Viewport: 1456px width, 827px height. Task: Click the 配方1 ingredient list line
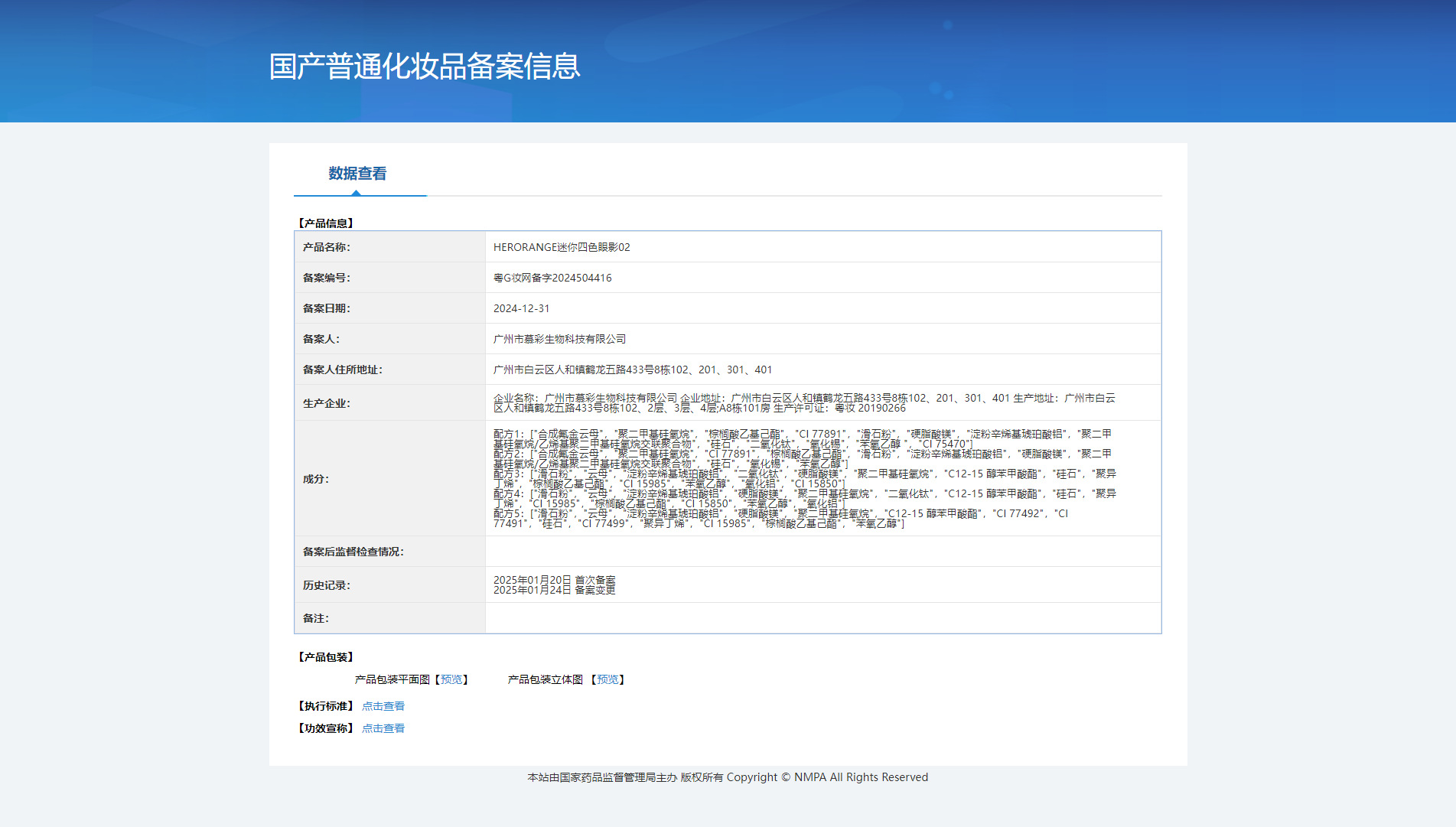coord(801,434)
